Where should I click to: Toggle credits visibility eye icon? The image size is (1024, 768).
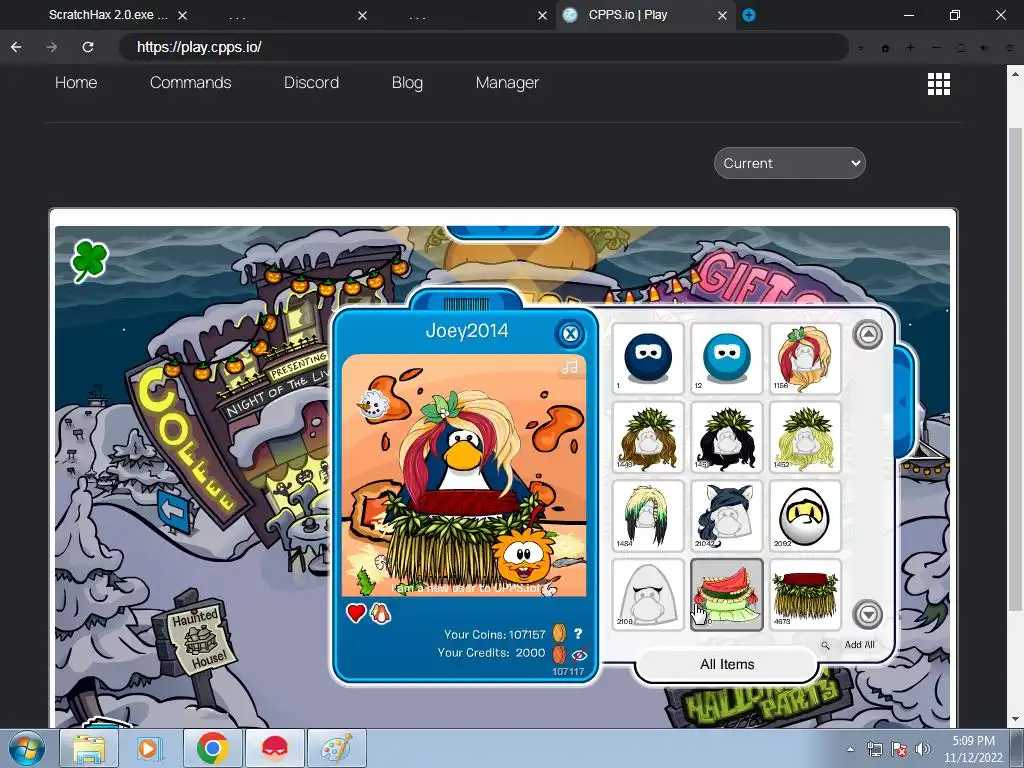579,654
